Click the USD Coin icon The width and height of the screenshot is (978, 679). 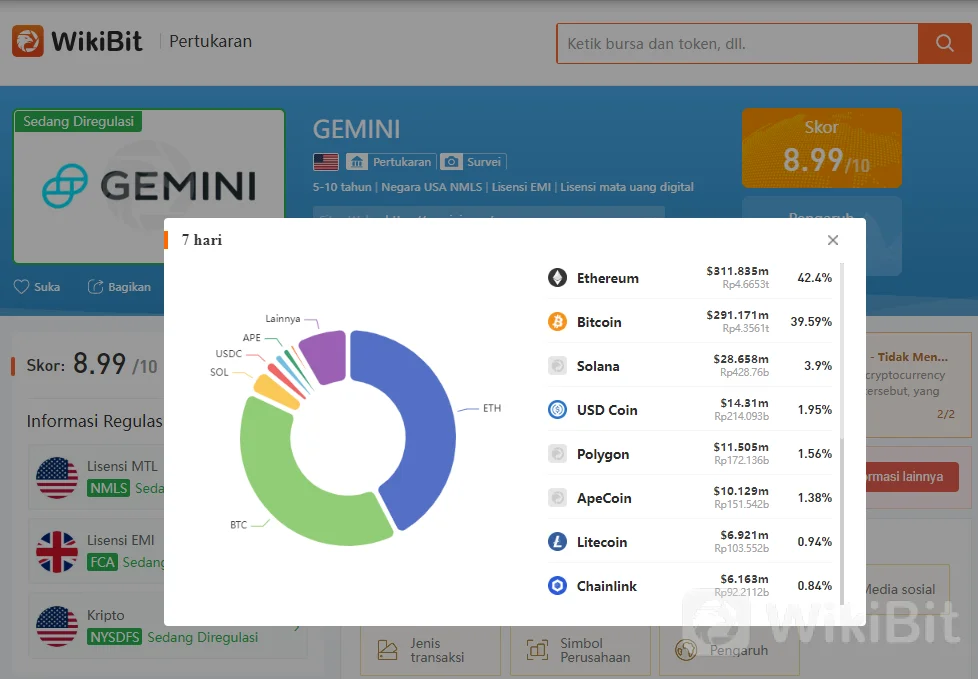click(x=557, y=410)
